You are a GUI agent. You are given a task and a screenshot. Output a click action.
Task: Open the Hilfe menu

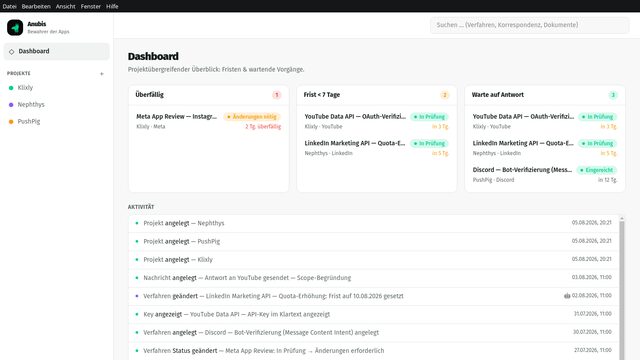click(112, 6)
